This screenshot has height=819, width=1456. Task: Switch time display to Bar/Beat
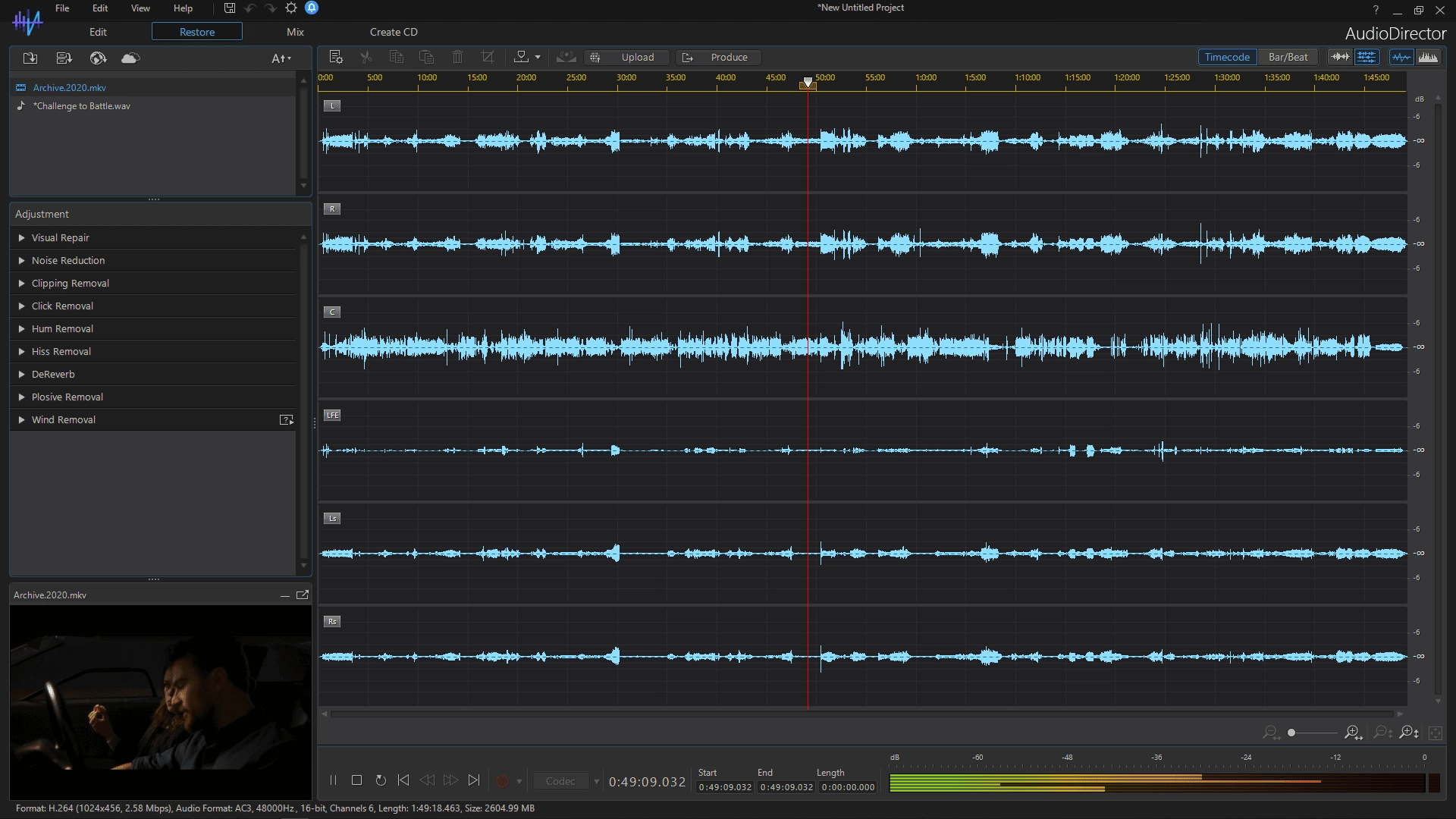point(1288,58)
